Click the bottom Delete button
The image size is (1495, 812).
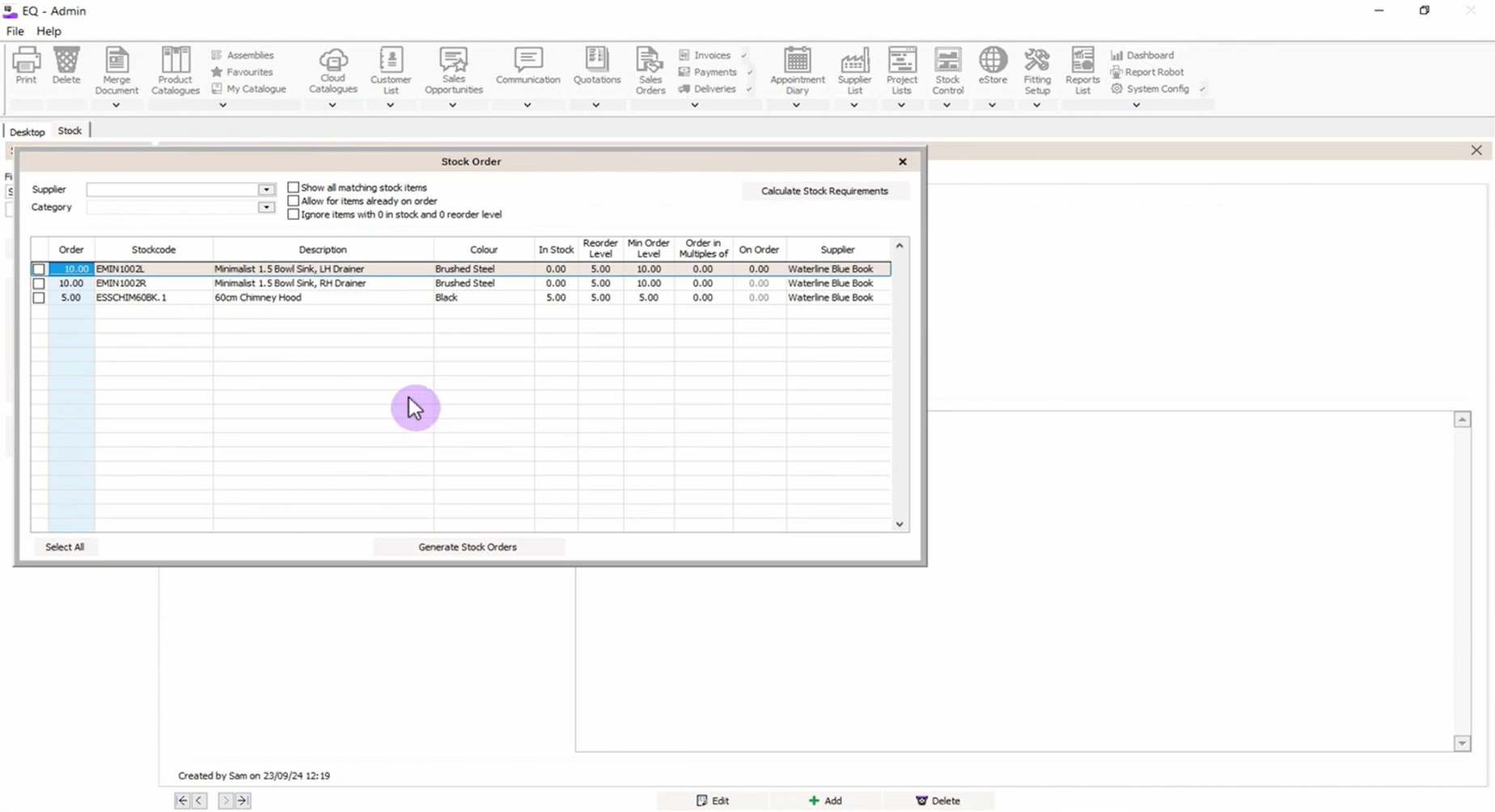point(938,801)
